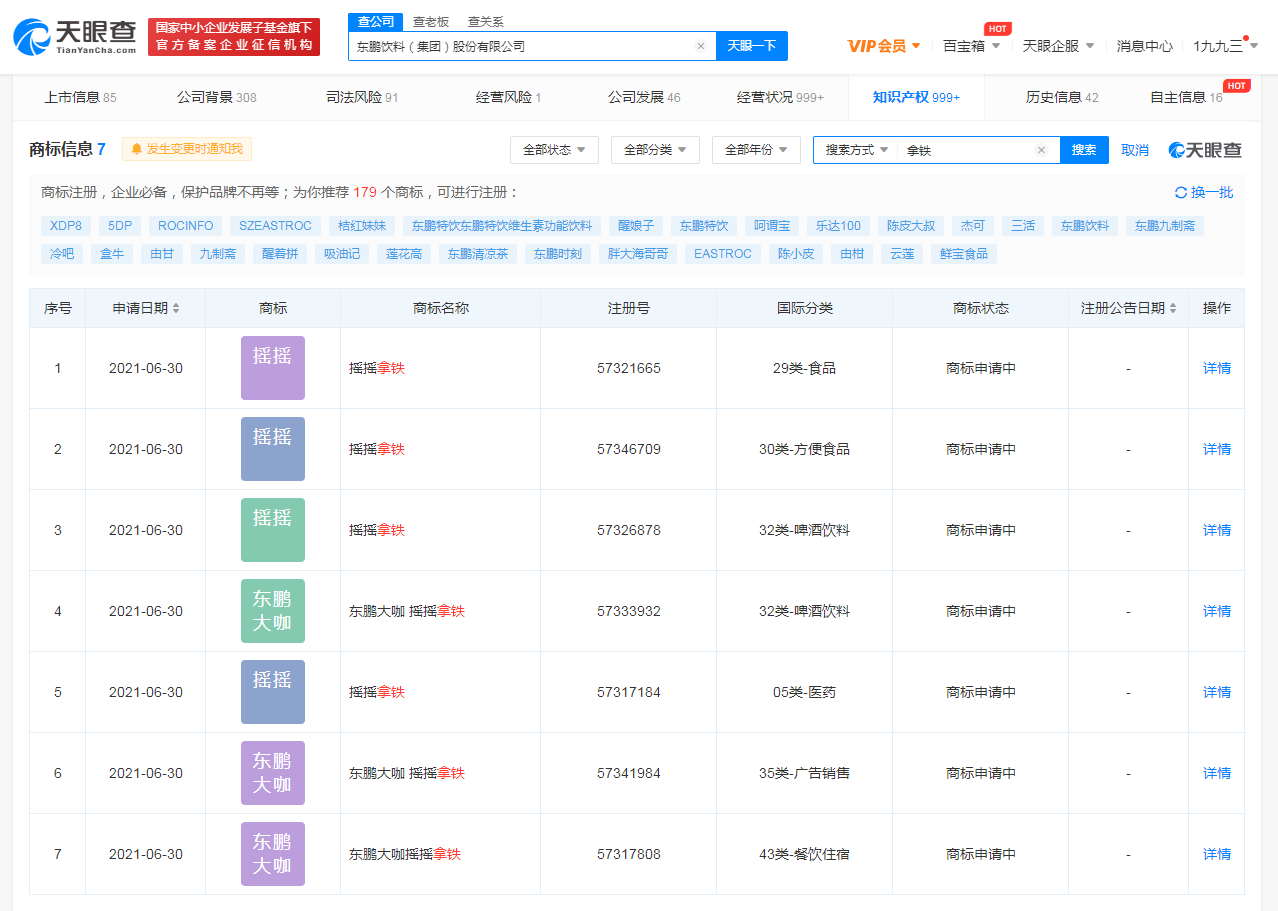
Task: Open the 上市信息 tab
Action: point(80,97)
